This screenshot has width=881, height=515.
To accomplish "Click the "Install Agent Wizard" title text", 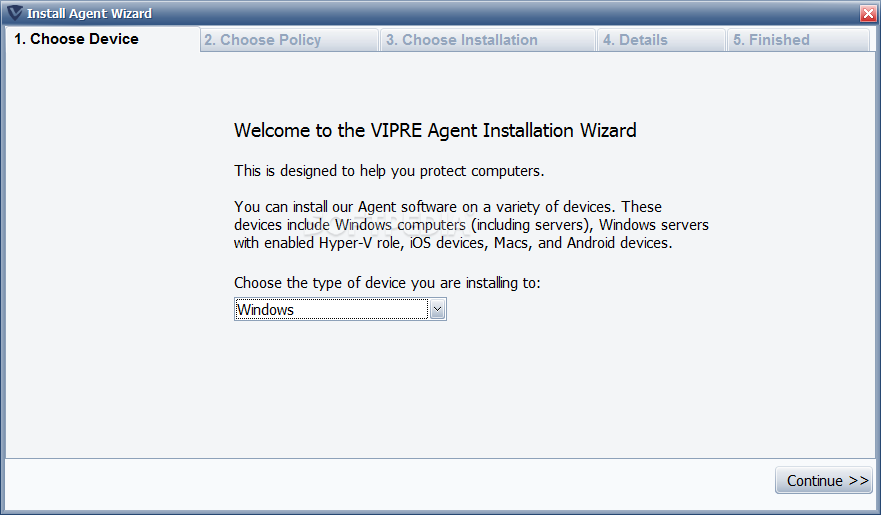I will 89,14.
